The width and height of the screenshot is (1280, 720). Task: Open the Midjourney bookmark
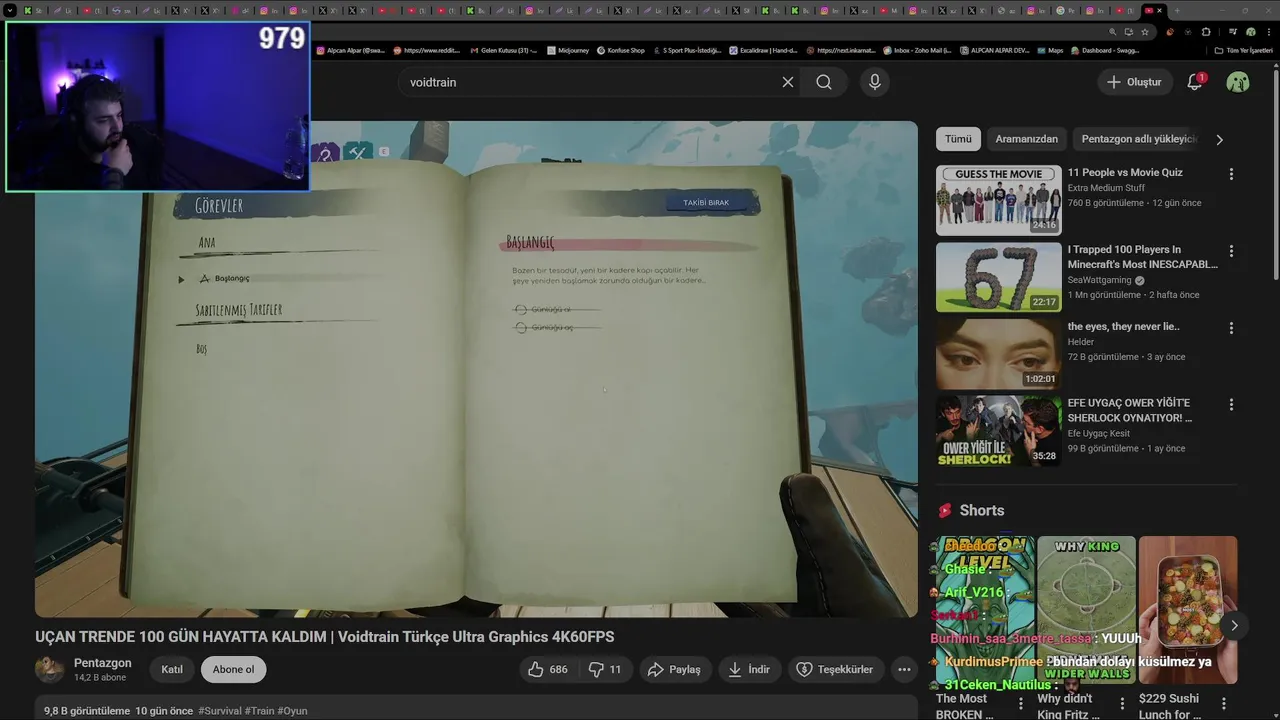tap(568, 50)
